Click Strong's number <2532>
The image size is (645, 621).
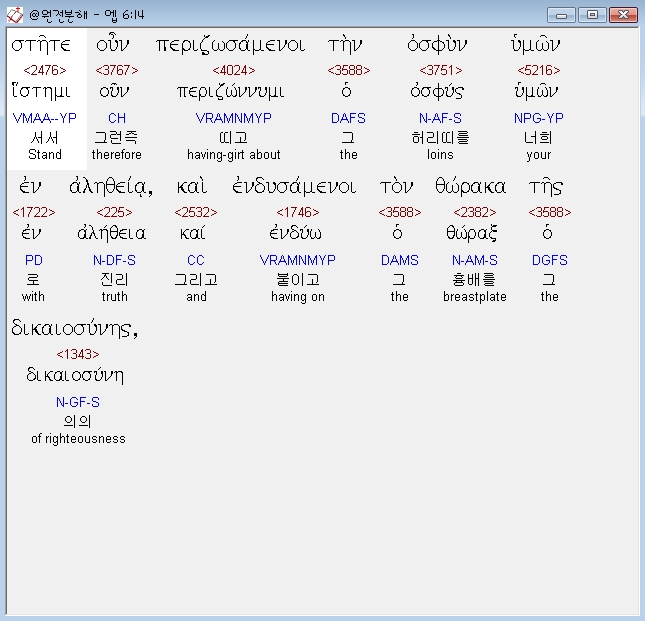coord(196,212)
